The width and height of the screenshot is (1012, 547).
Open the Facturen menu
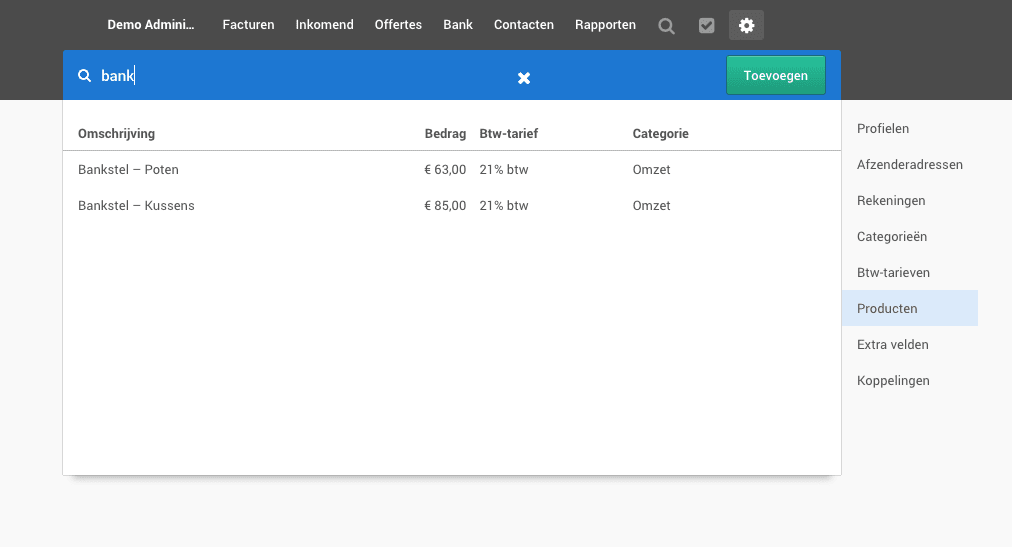tap(248, 25)
